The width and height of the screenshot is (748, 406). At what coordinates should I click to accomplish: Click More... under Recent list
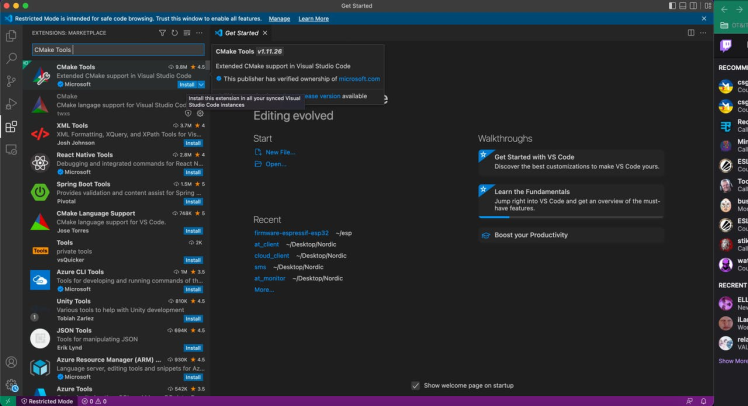264,290
